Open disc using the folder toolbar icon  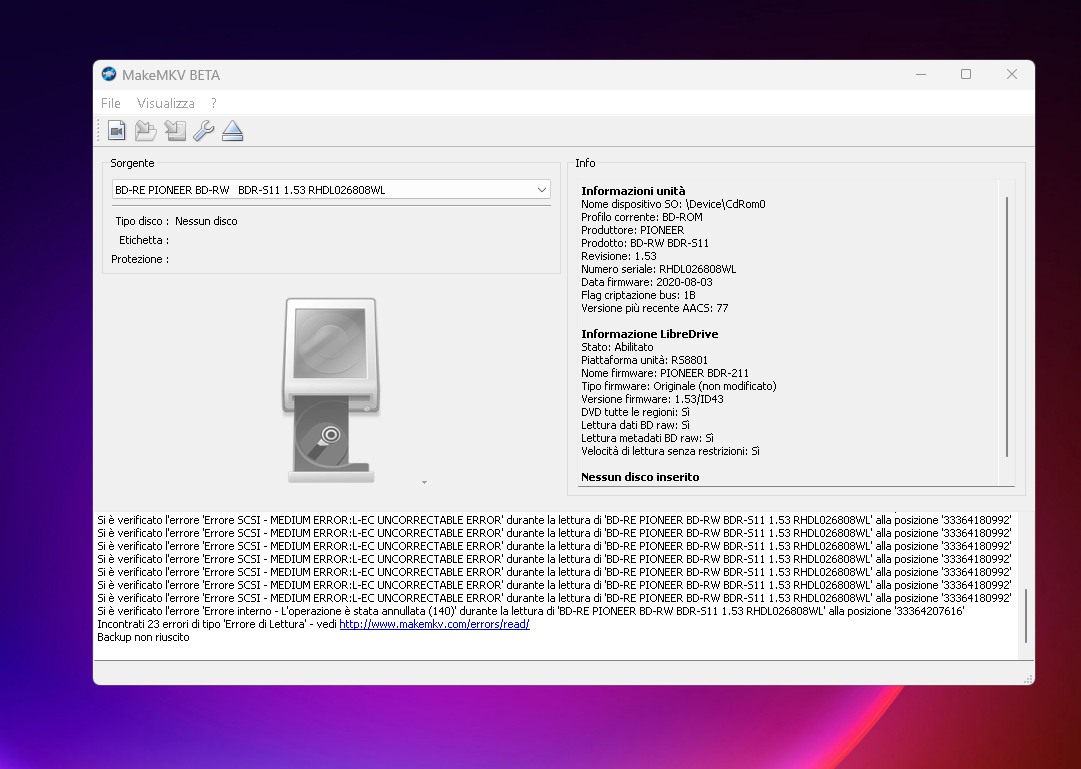point(145,130)
